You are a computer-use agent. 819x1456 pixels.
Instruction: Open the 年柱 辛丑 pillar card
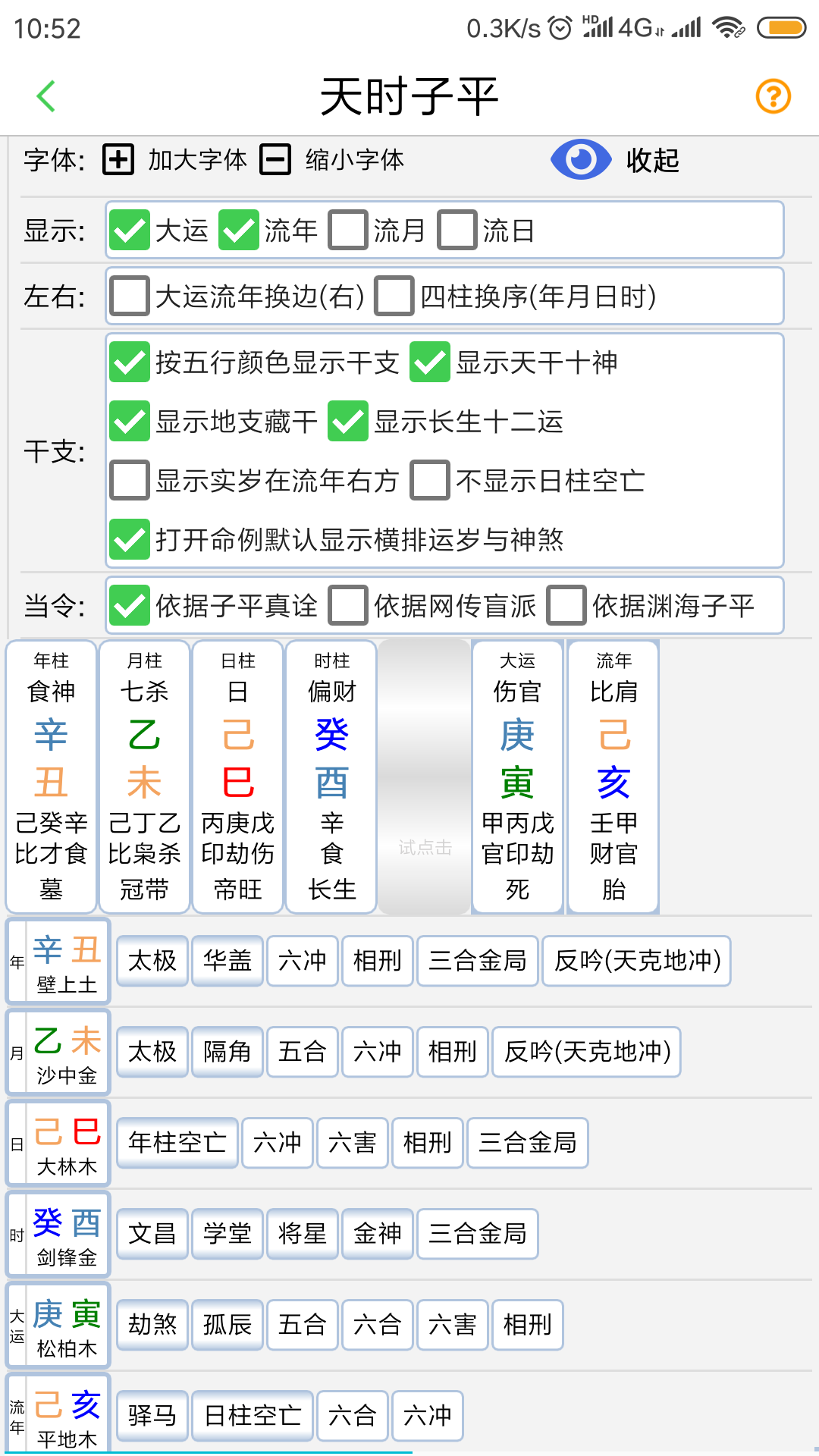[52, 777]
